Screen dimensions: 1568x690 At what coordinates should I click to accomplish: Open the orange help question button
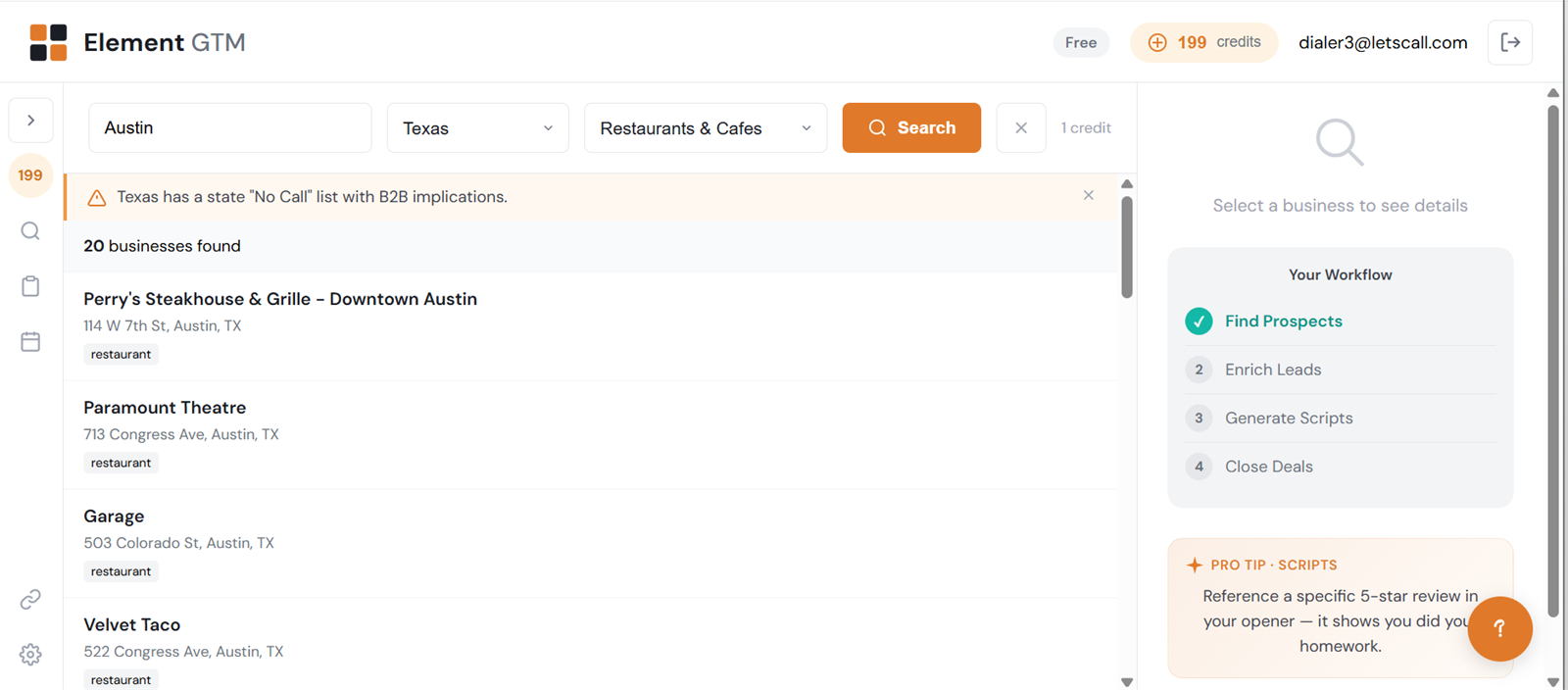1498,628
